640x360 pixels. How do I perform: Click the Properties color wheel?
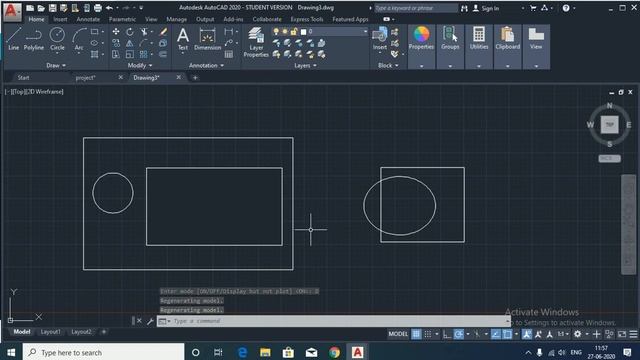pos(421,34)
